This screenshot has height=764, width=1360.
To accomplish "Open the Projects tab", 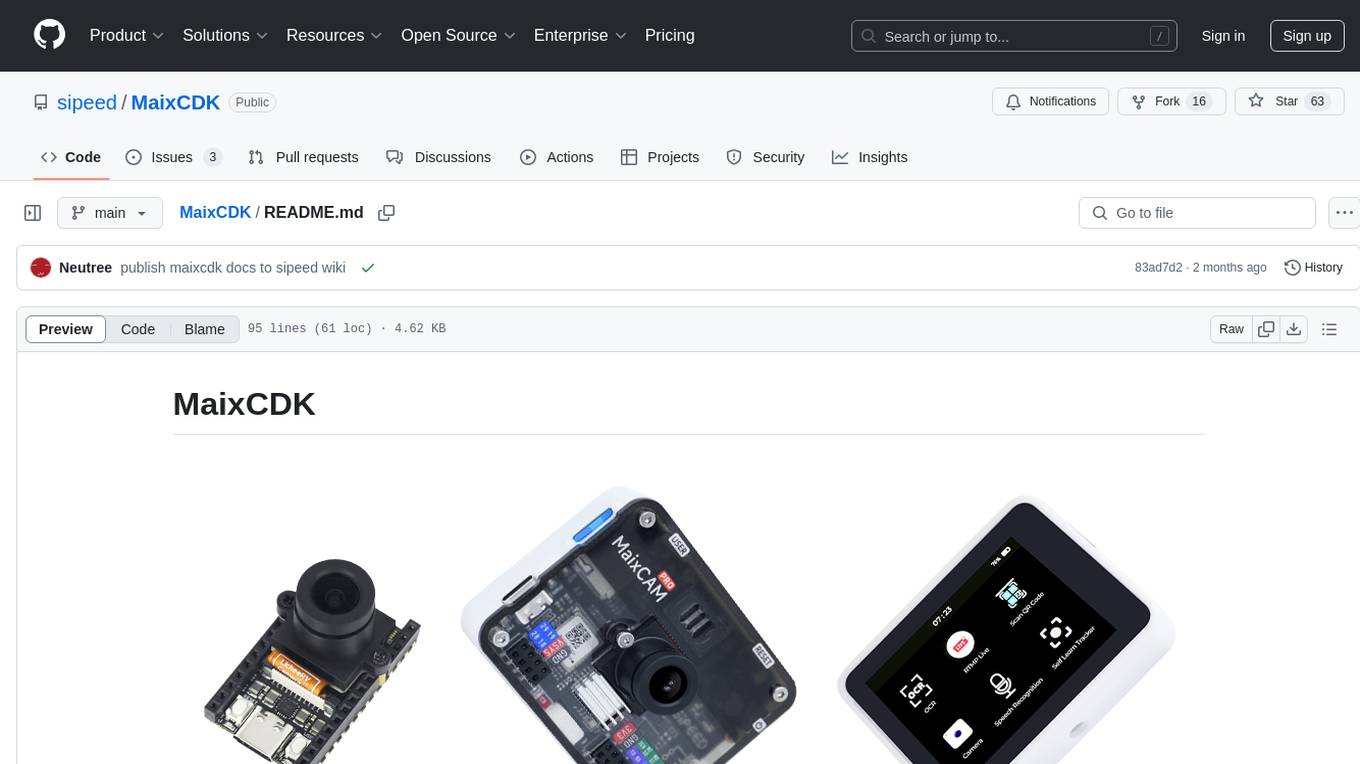I will click(x=660, y=157).
